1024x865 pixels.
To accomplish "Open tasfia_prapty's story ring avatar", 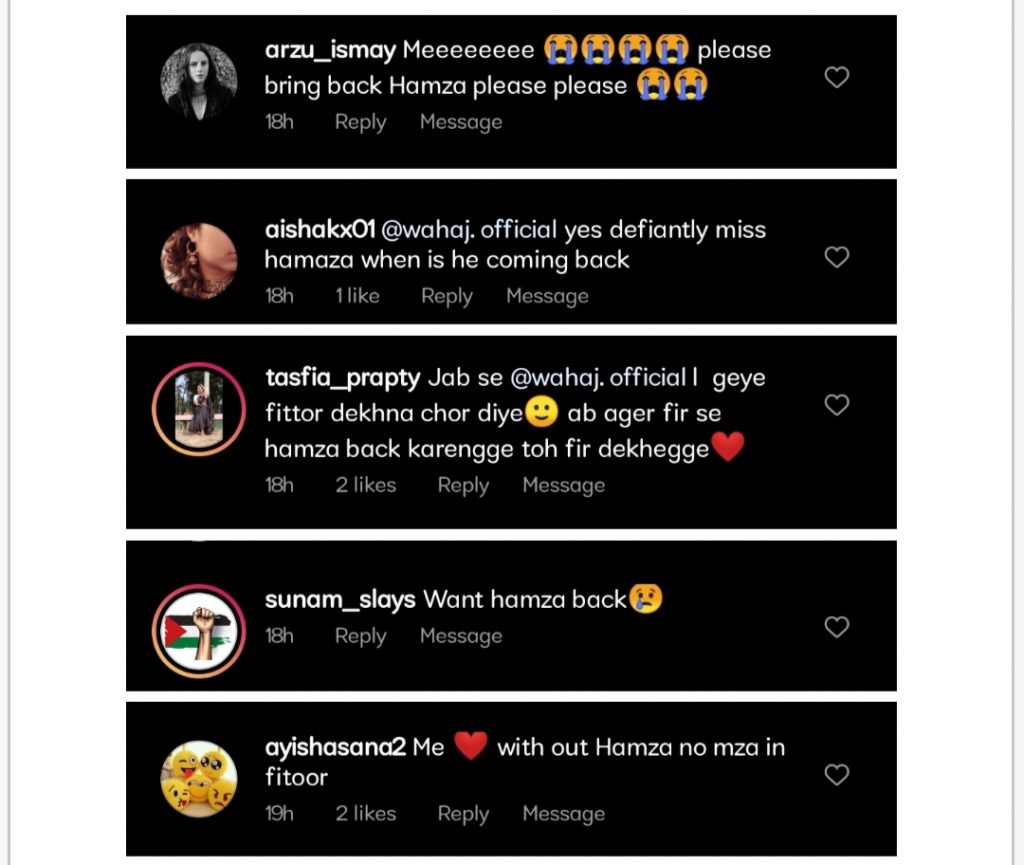I will point(199,409).
